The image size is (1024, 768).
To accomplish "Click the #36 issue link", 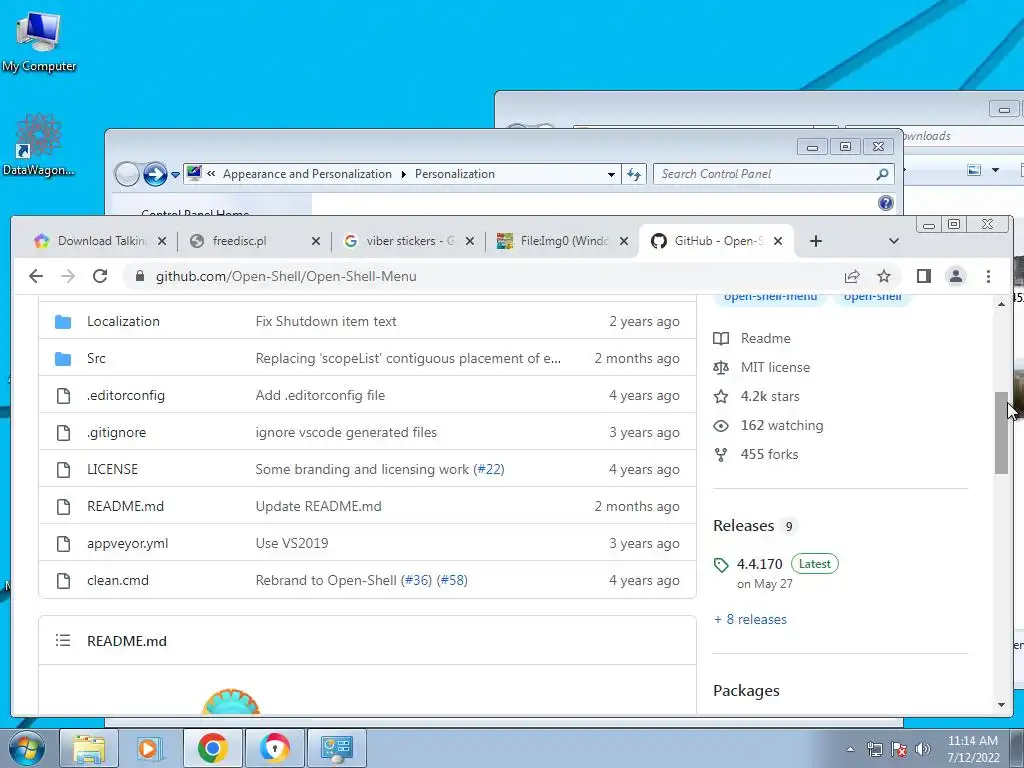I will (x=416, y=580).
